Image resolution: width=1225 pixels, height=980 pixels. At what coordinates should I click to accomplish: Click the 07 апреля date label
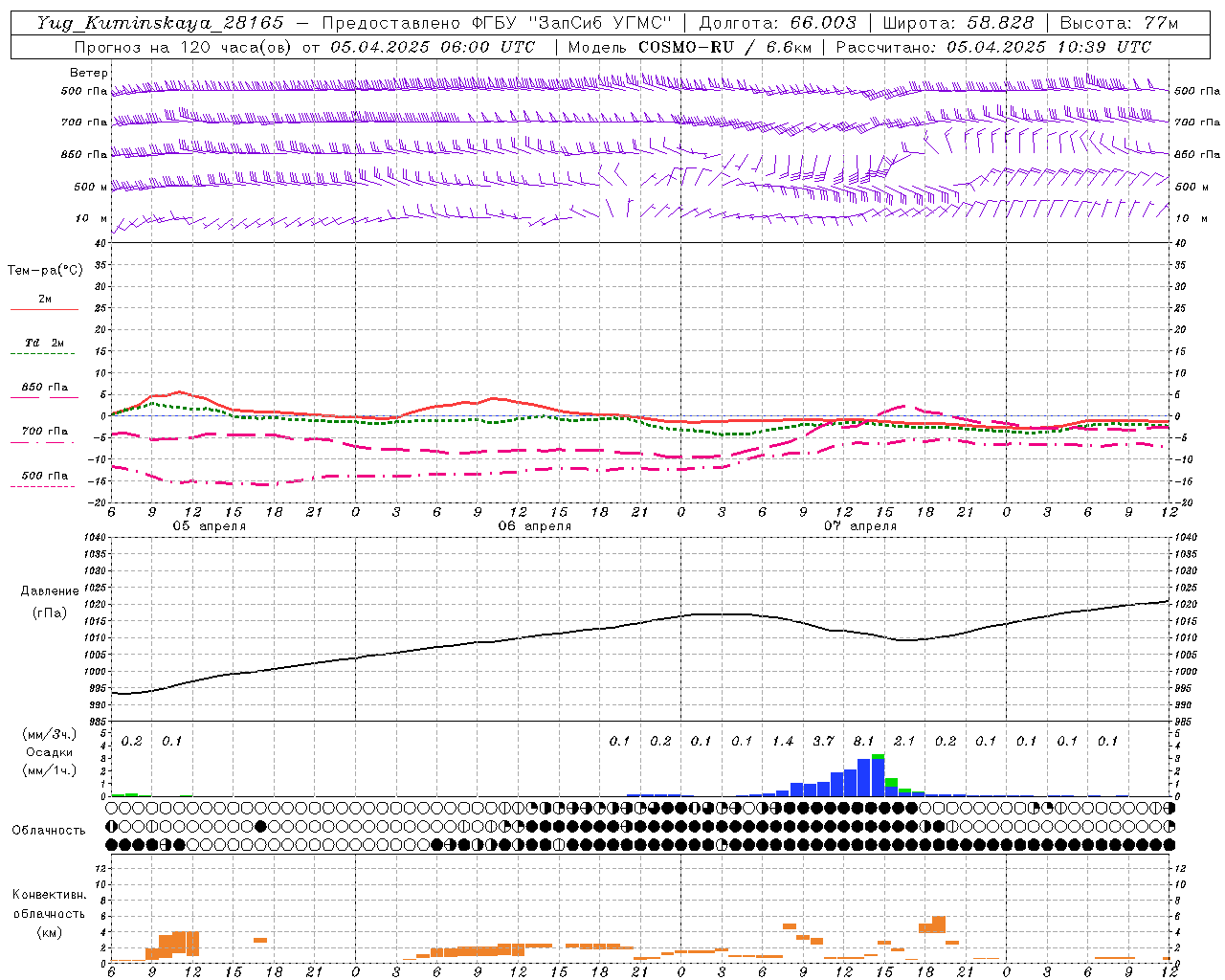click(860, 526)
